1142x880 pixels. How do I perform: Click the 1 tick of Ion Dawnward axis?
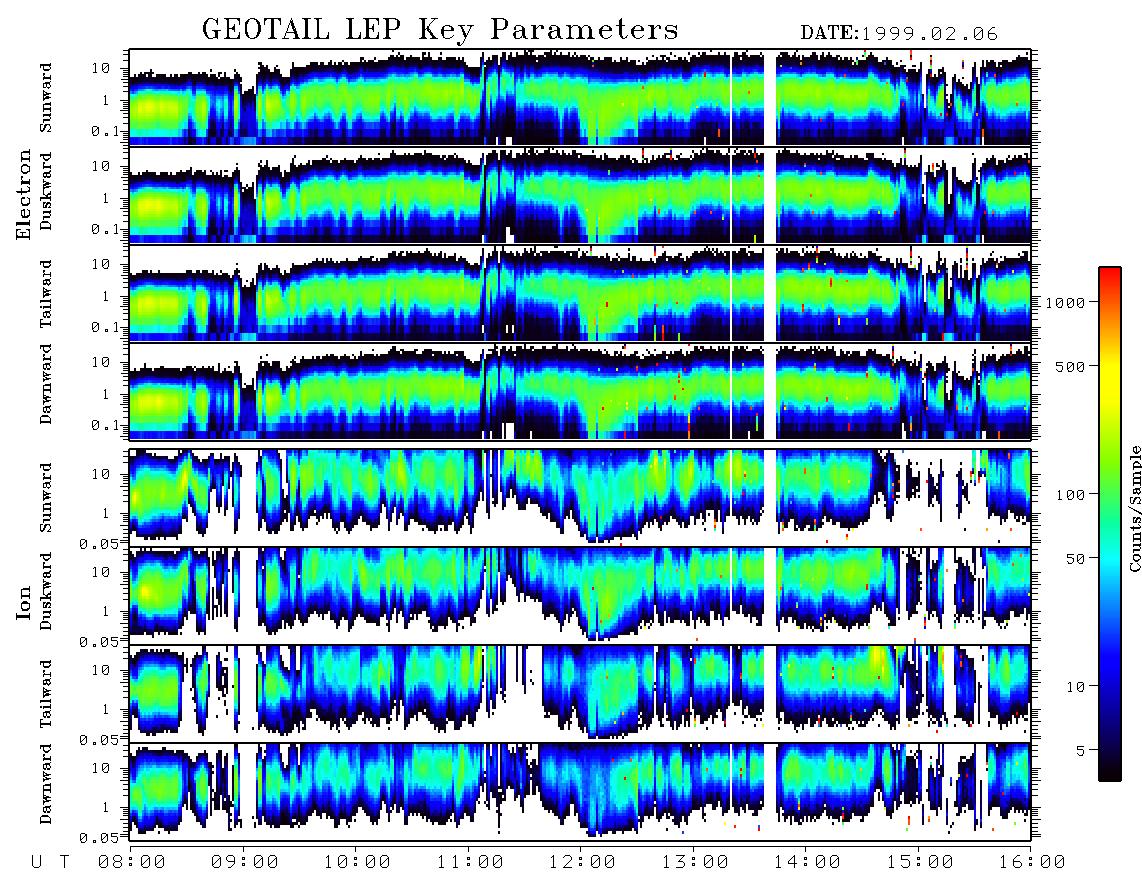pyautogui.click(x=106, y=807)
